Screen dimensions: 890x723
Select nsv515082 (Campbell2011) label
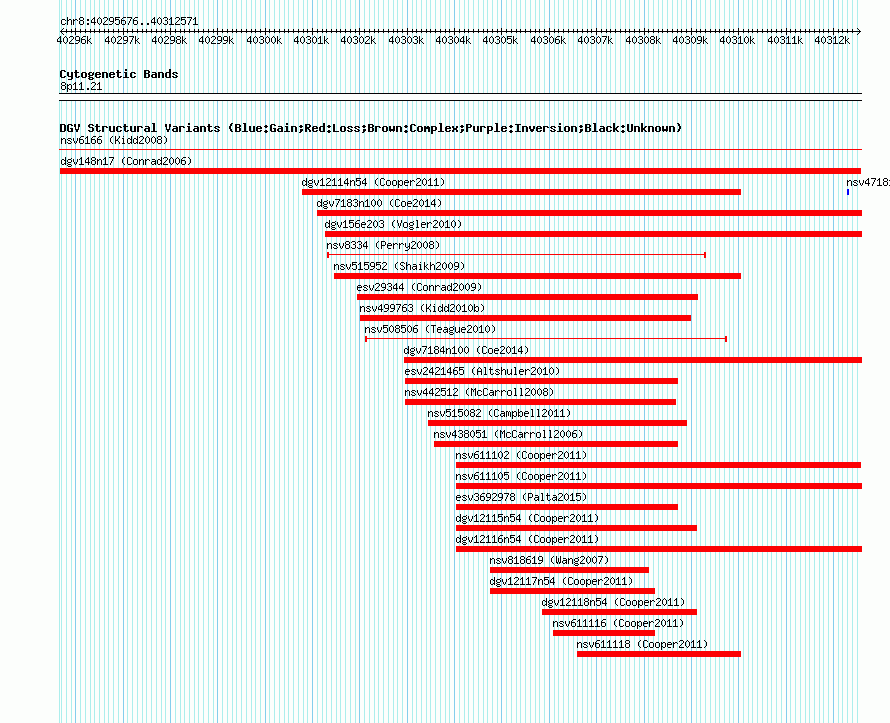pos(499,413)
